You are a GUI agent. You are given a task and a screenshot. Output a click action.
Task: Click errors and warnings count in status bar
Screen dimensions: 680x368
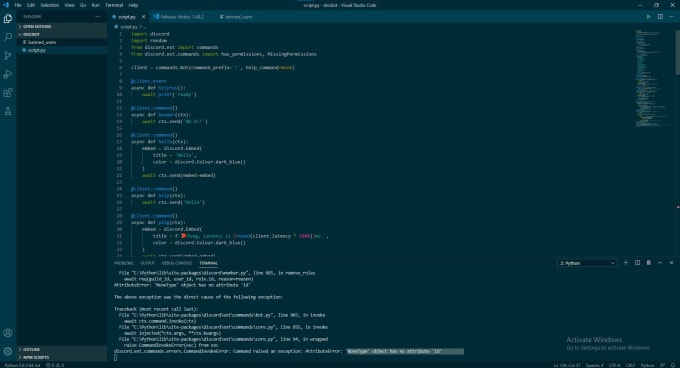[x=55, y=365]
